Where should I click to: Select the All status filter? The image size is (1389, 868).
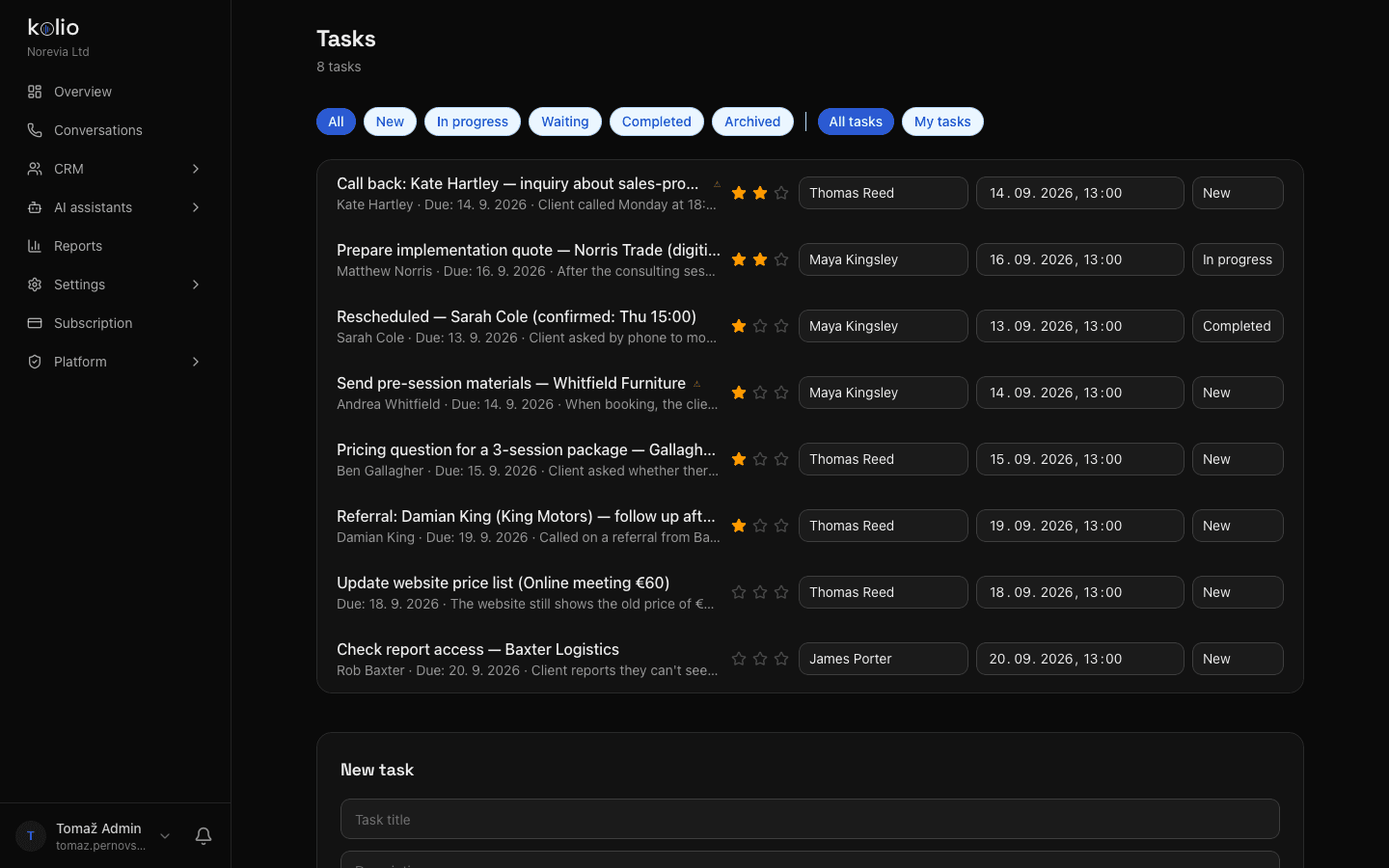(336, 122)
